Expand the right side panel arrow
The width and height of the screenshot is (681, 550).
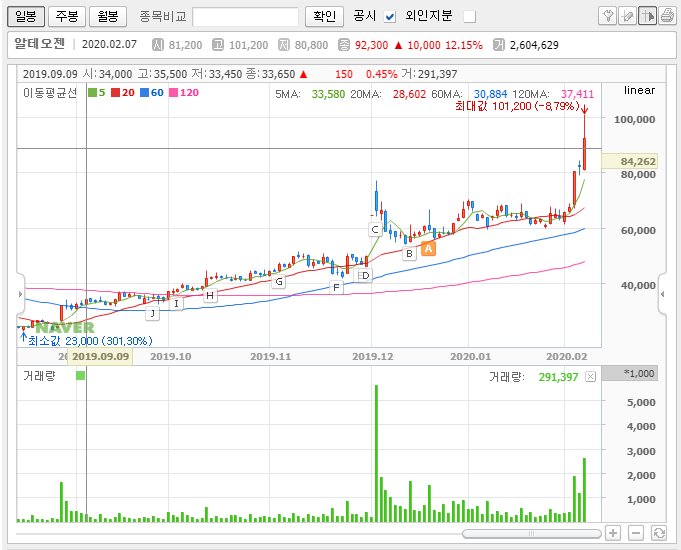(x=663, y=294)
